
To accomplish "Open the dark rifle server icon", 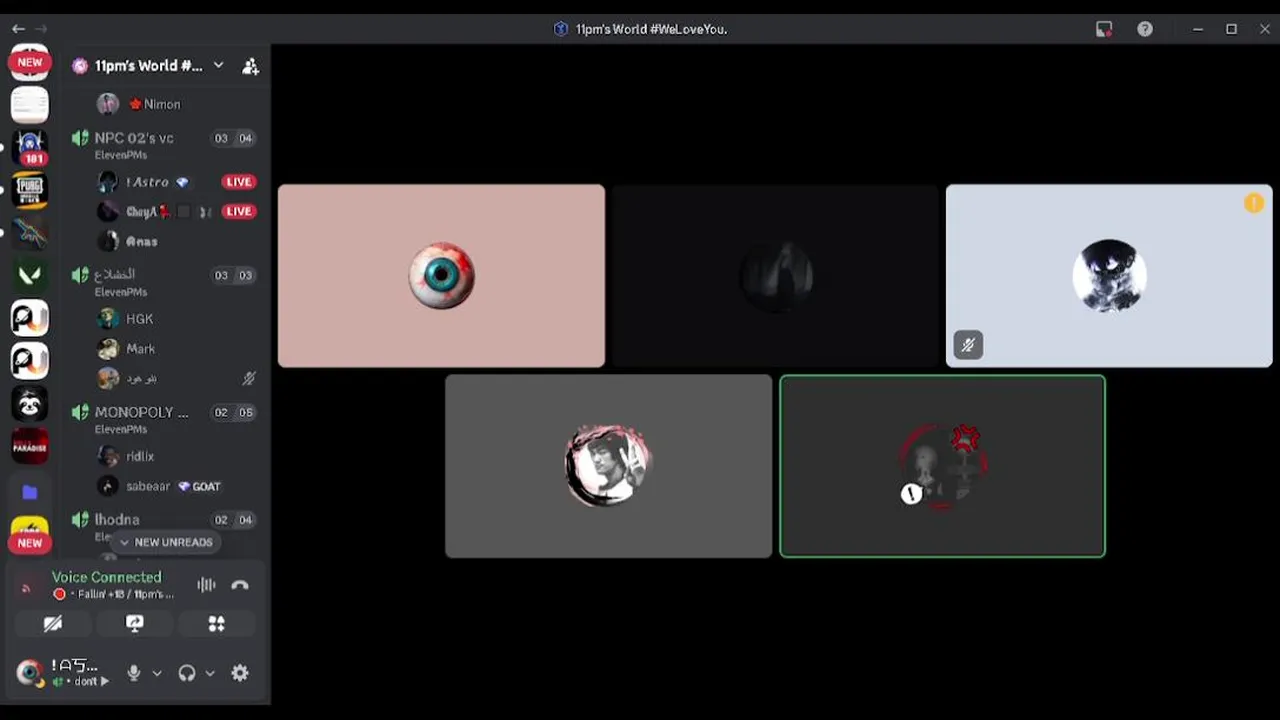I will 30,232.
